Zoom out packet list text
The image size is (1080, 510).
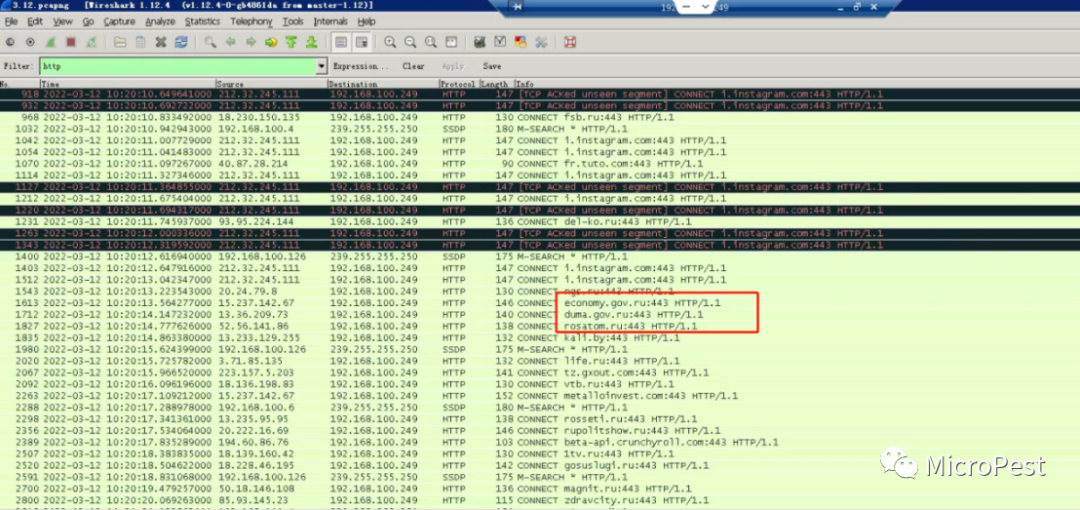(411, 43)
